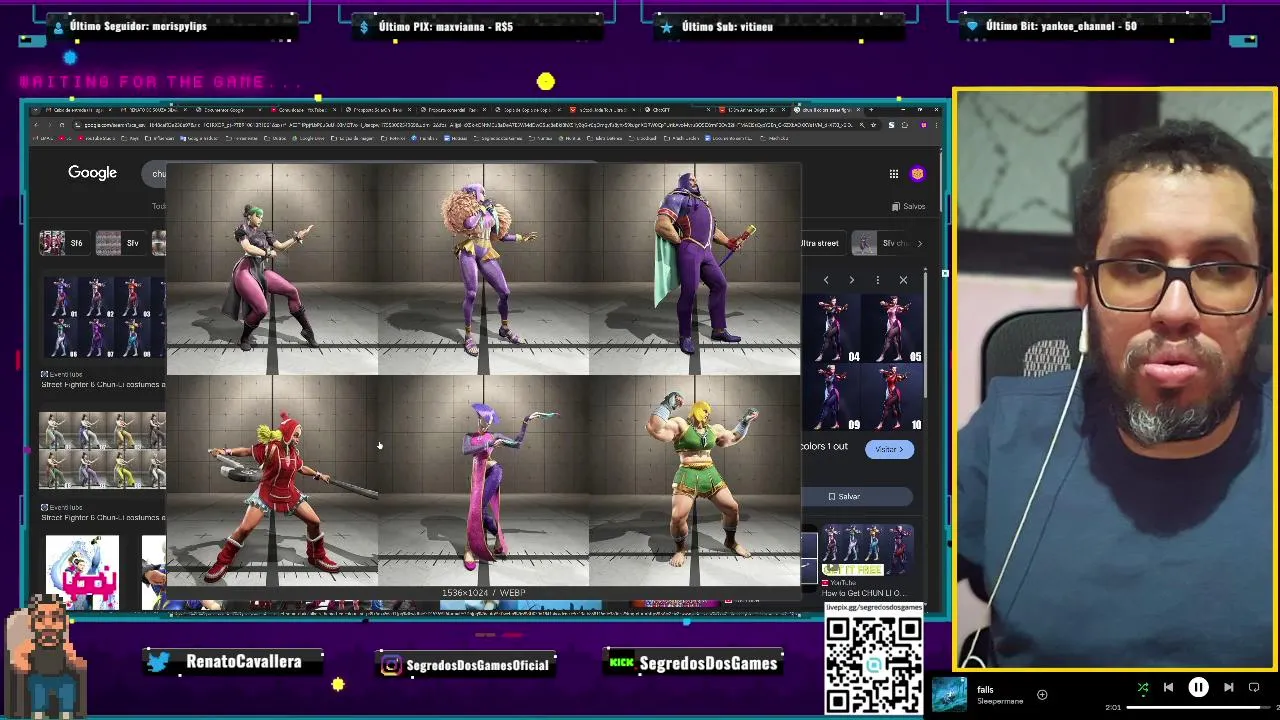Pause the song falls
Image resolution: width=1280 pixels, height=720 pixels.
tap(1198, 688)
